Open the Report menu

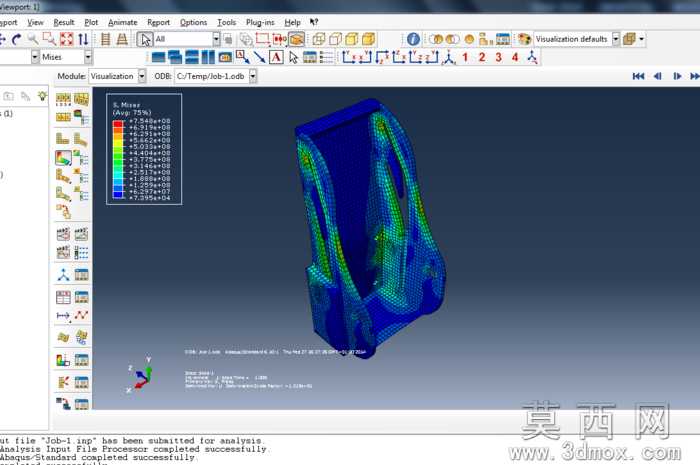158,22
